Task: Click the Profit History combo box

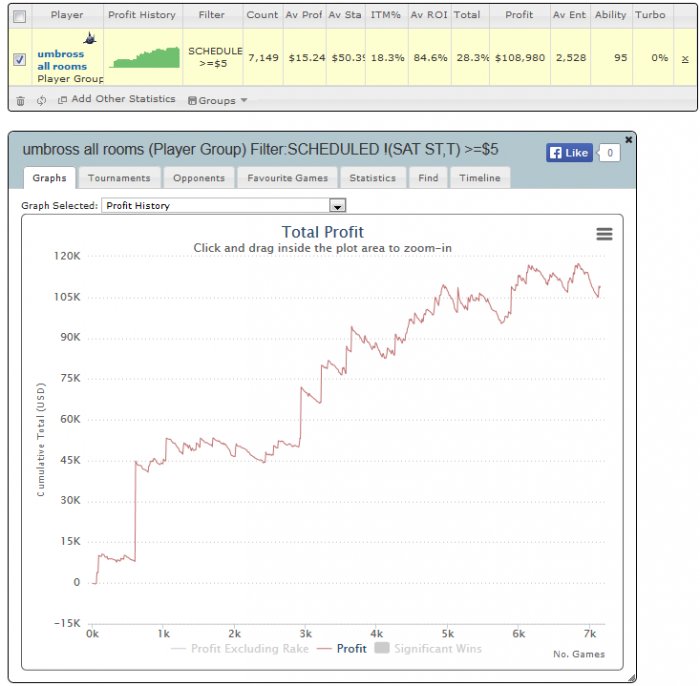Action: tap(224, 206)
